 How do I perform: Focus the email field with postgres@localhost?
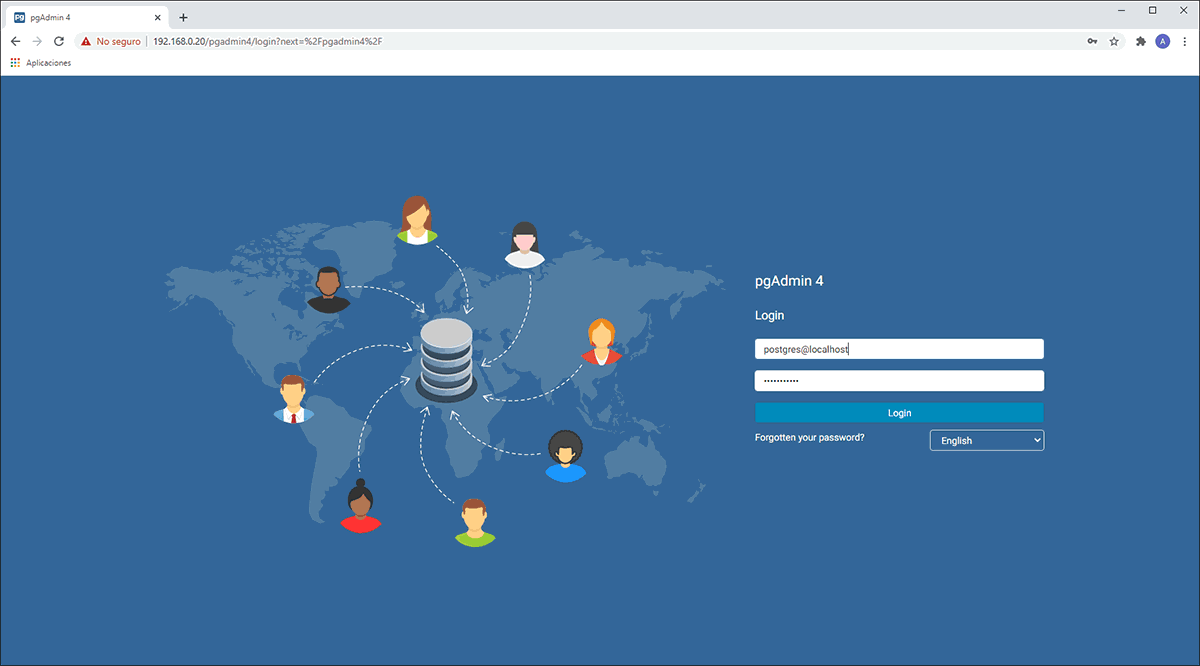pyautogui.click(x=899, y=349)
